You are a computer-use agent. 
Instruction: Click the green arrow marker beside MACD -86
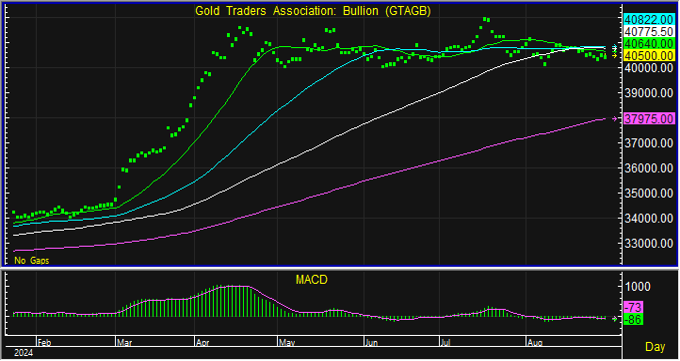pyautogui.click(x=614, y=319)
